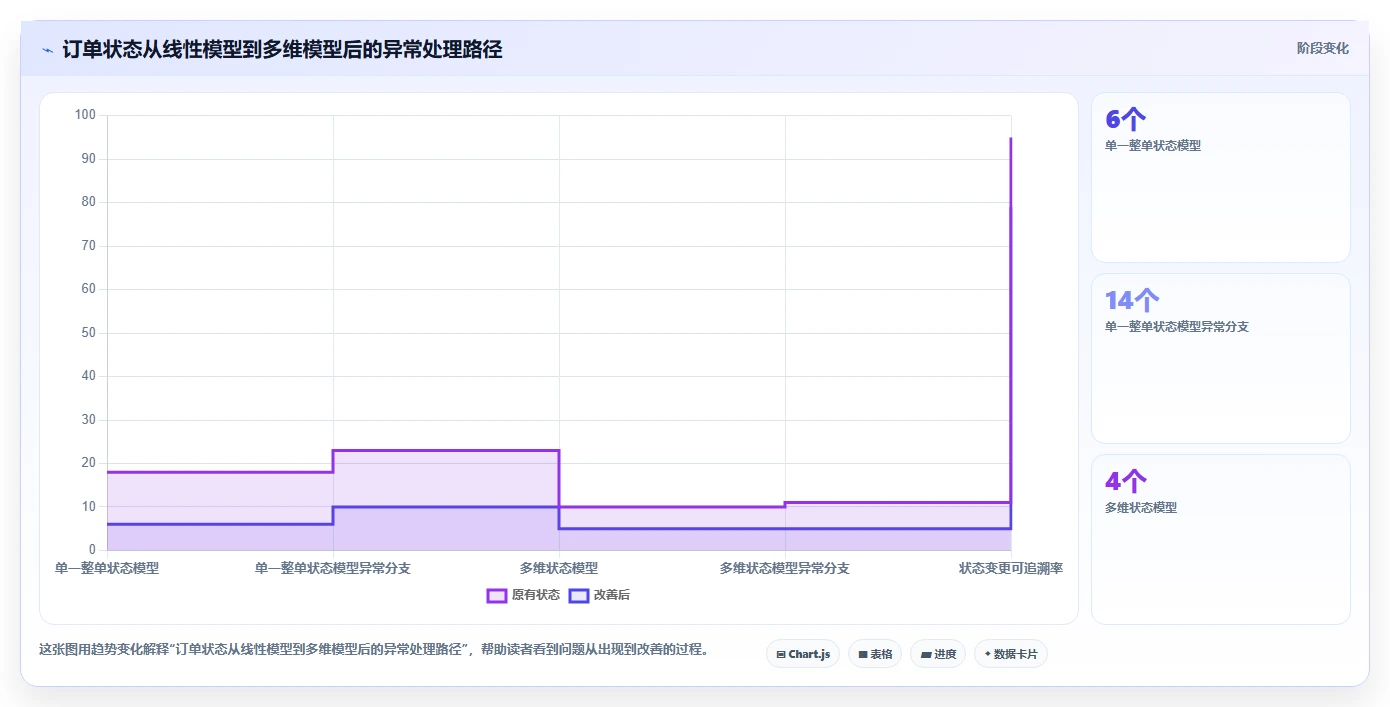Click the description text below the chart
The width and height of the screenshot is (1390, 707).
374,649
